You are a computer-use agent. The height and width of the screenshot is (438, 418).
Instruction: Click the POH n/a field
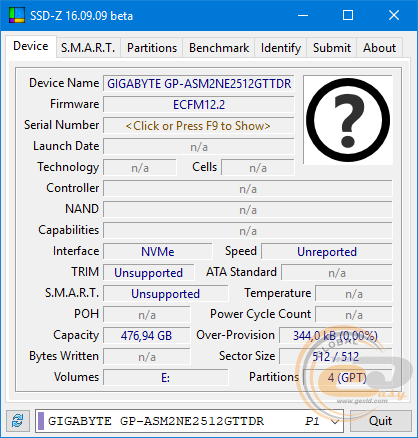[147, 315]
